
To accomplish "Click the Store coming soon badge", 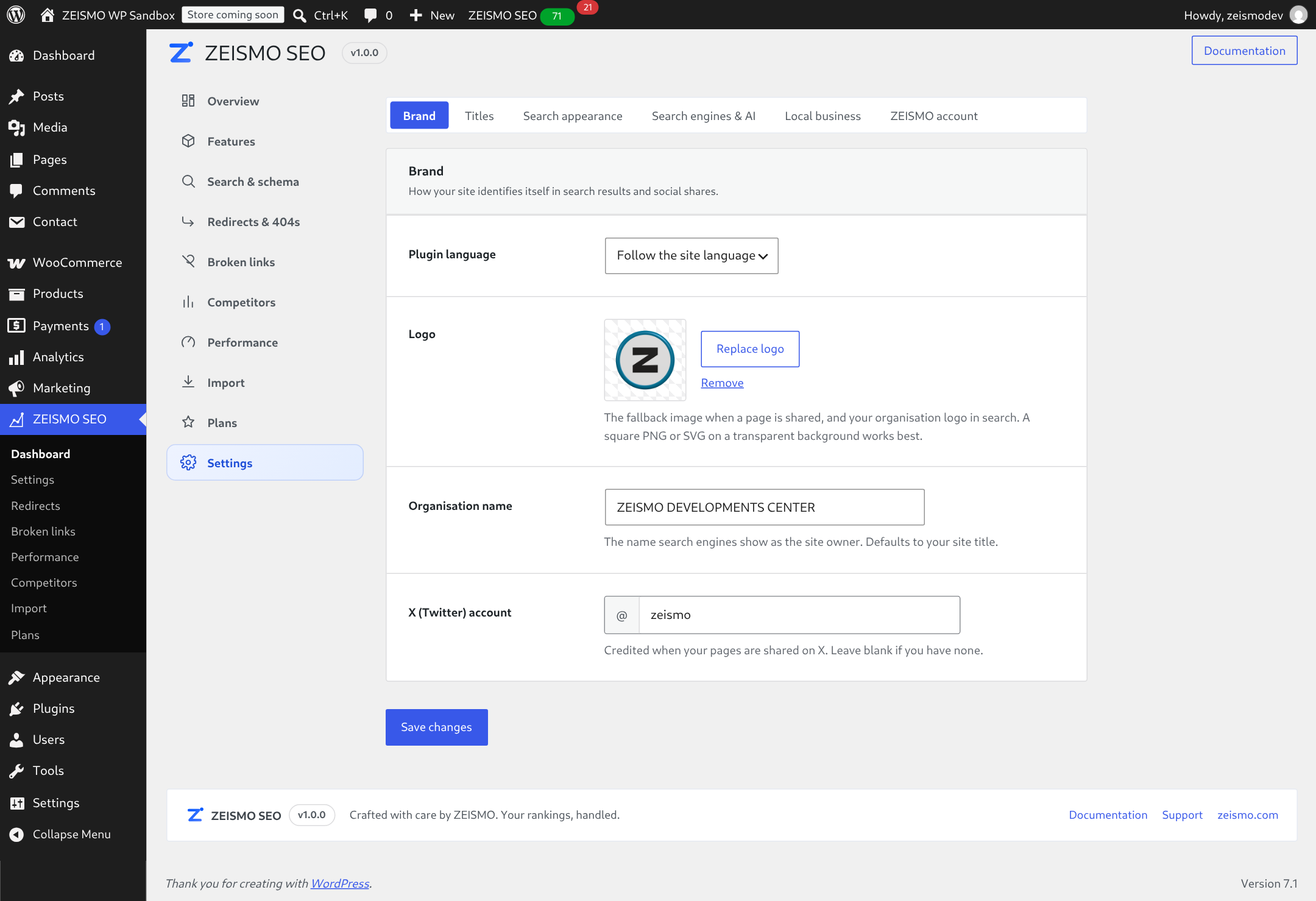I will [233, 15].
